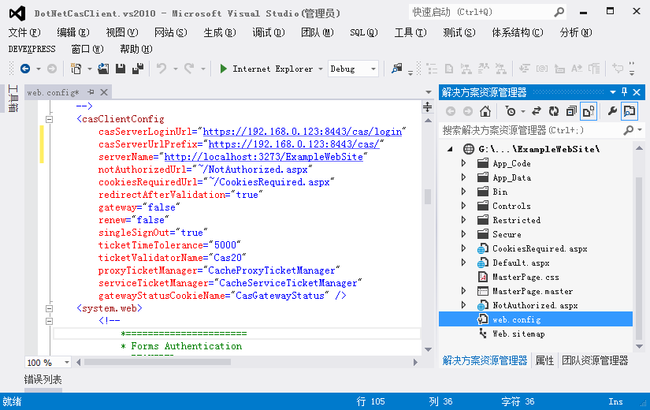Select MasterPage.css in Solution Explorer
The image size is (650, 410).
pyautogui.click(x=526, y=277)
